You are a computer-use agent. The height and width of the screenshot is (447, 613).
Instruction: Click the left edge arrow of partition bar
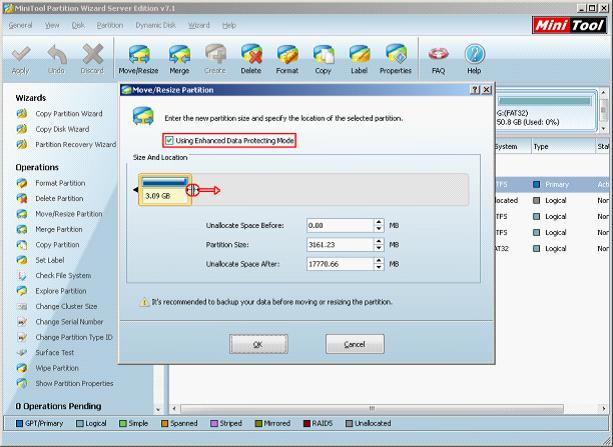136,190
